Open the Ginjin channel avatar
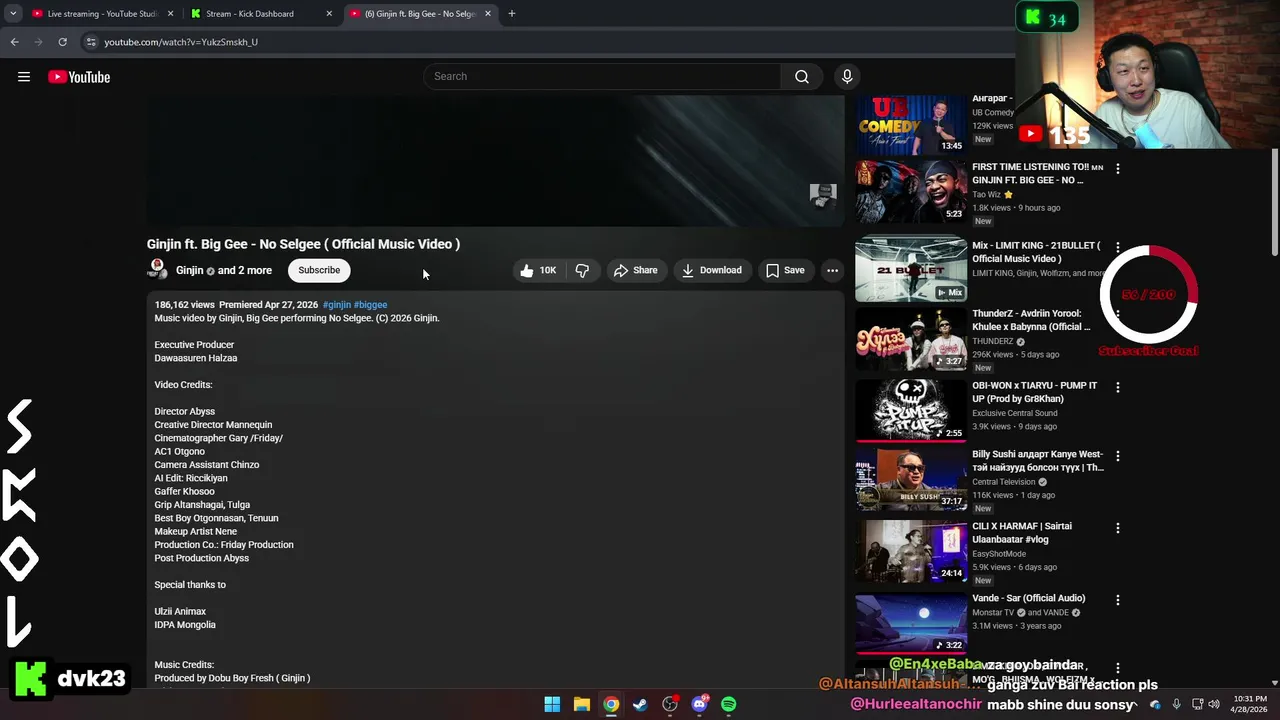Viewport: 1280px width, 720px height. pyautogui.click(x=157, y=270)
